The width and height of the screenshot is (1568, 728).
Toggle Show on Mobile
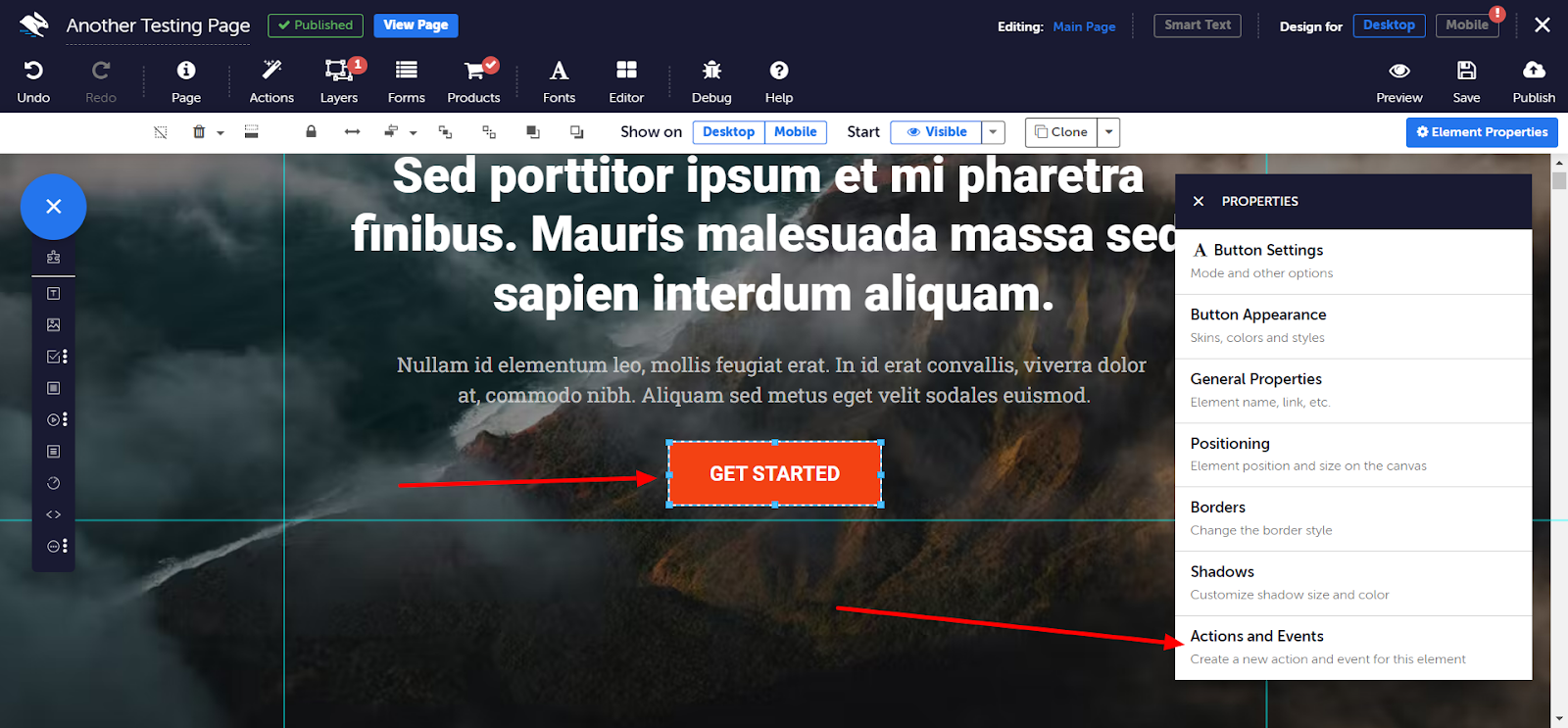click(x=795, y=132)
